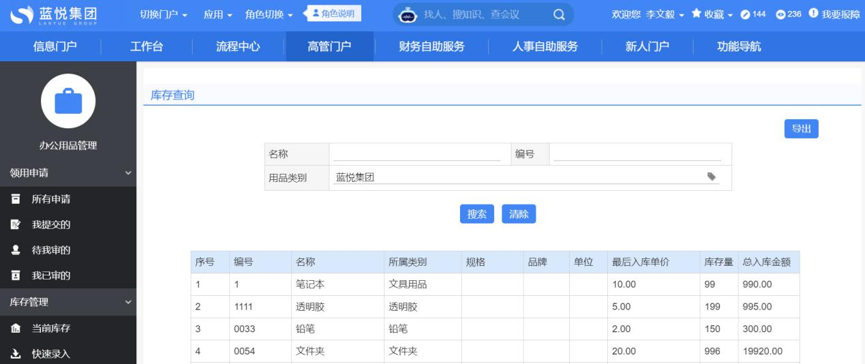Click the 库存量 column header
The image size is (865, 364).
pos(719,263)
